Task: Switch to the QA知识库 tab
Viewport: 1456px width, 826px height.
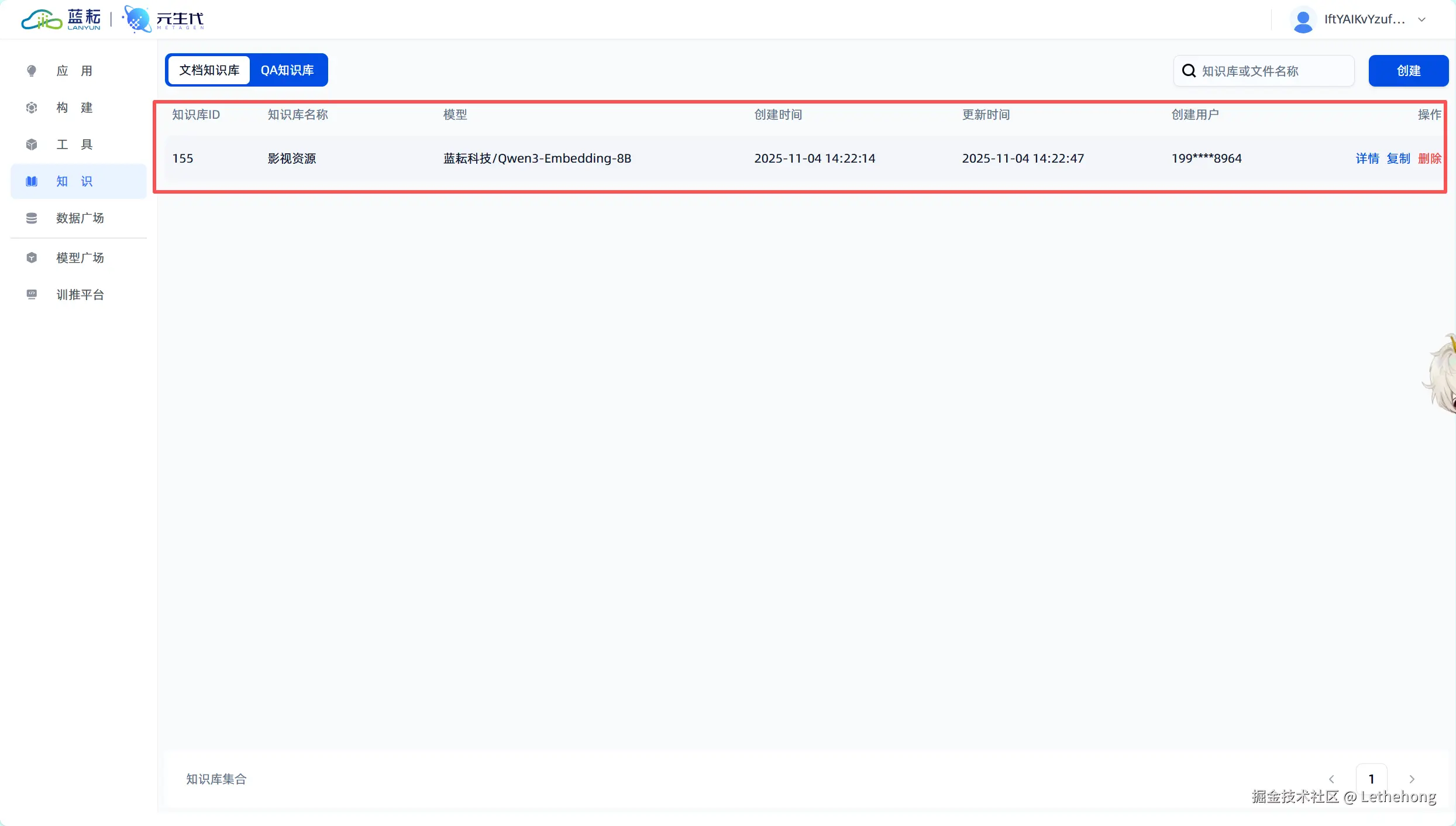Action: [287, 70]
